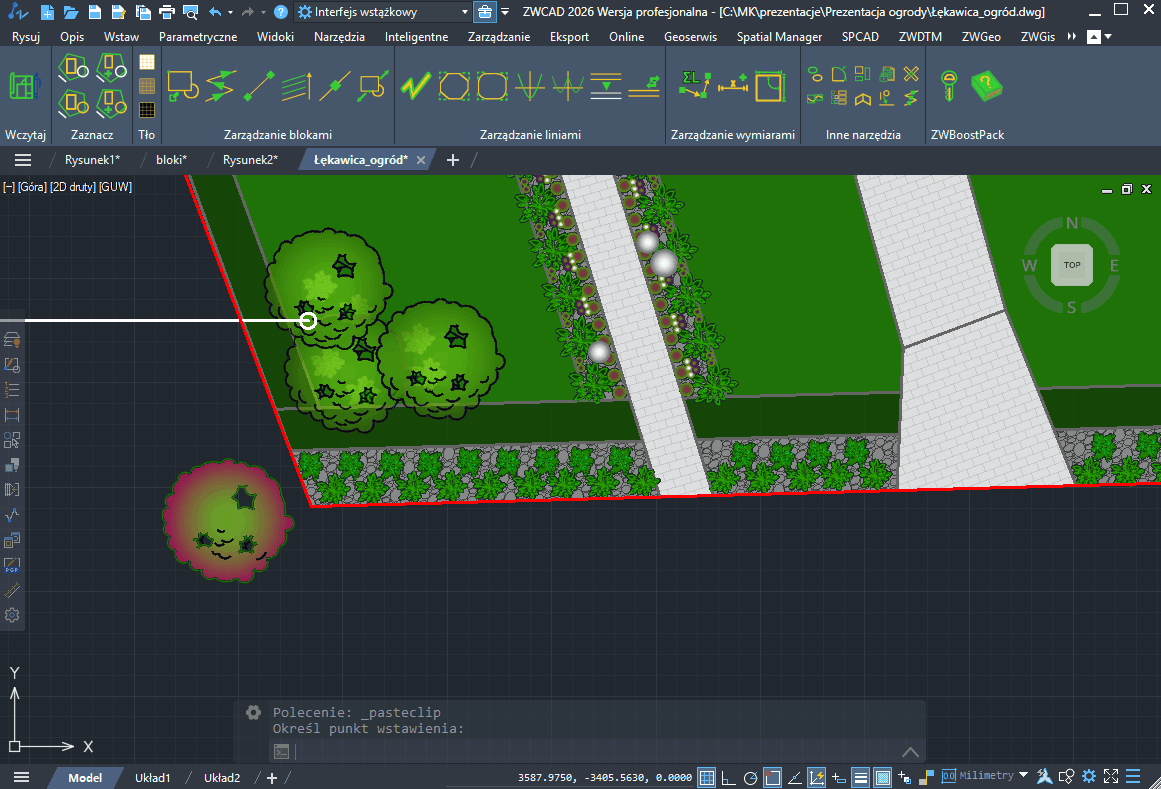Open the help question mark icon
The width and height of the screenshot is (1161, 789).
281,12
